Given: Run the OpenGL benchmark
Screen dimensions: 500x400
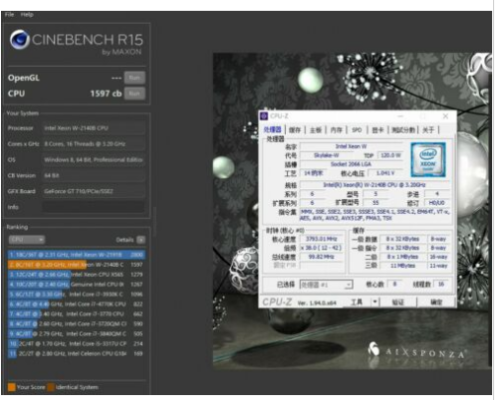Looking at the screenshot, I should [135, 78].
